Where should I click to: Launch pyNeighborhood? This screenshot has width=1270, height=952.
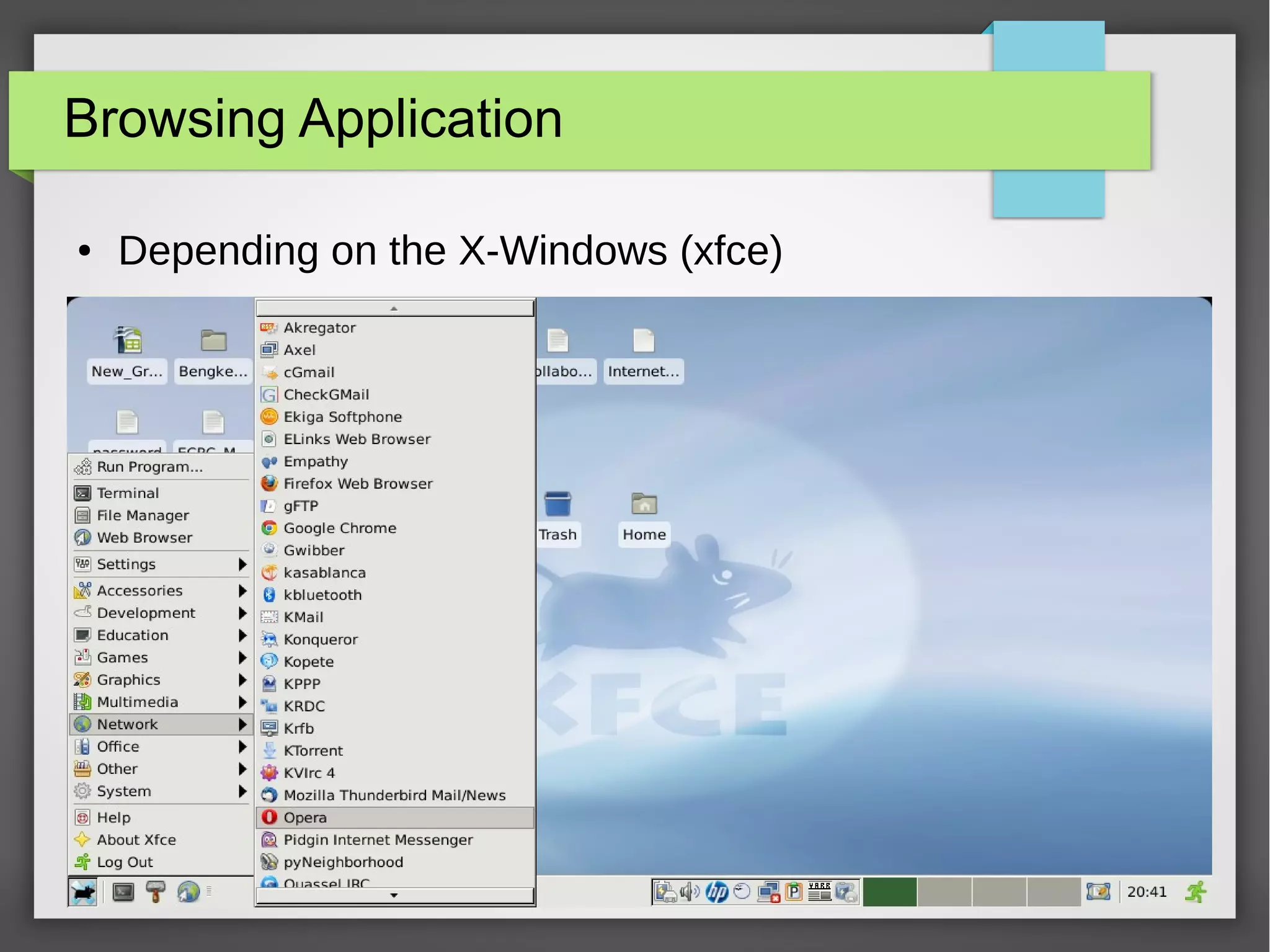(x=395, y=863)
